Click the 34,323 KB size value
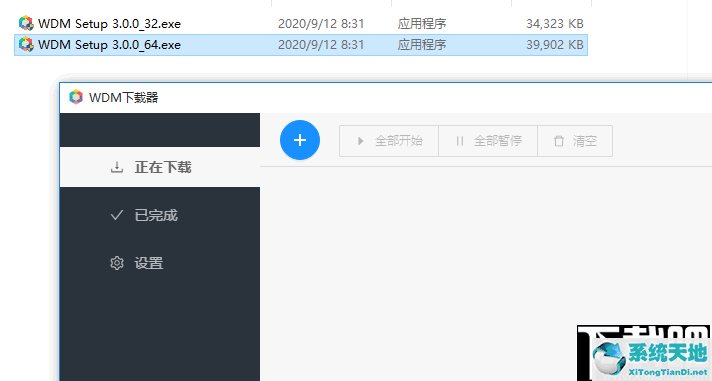This screenshot has height=381, width=712. pyautogui.click(x=555, y=24)
